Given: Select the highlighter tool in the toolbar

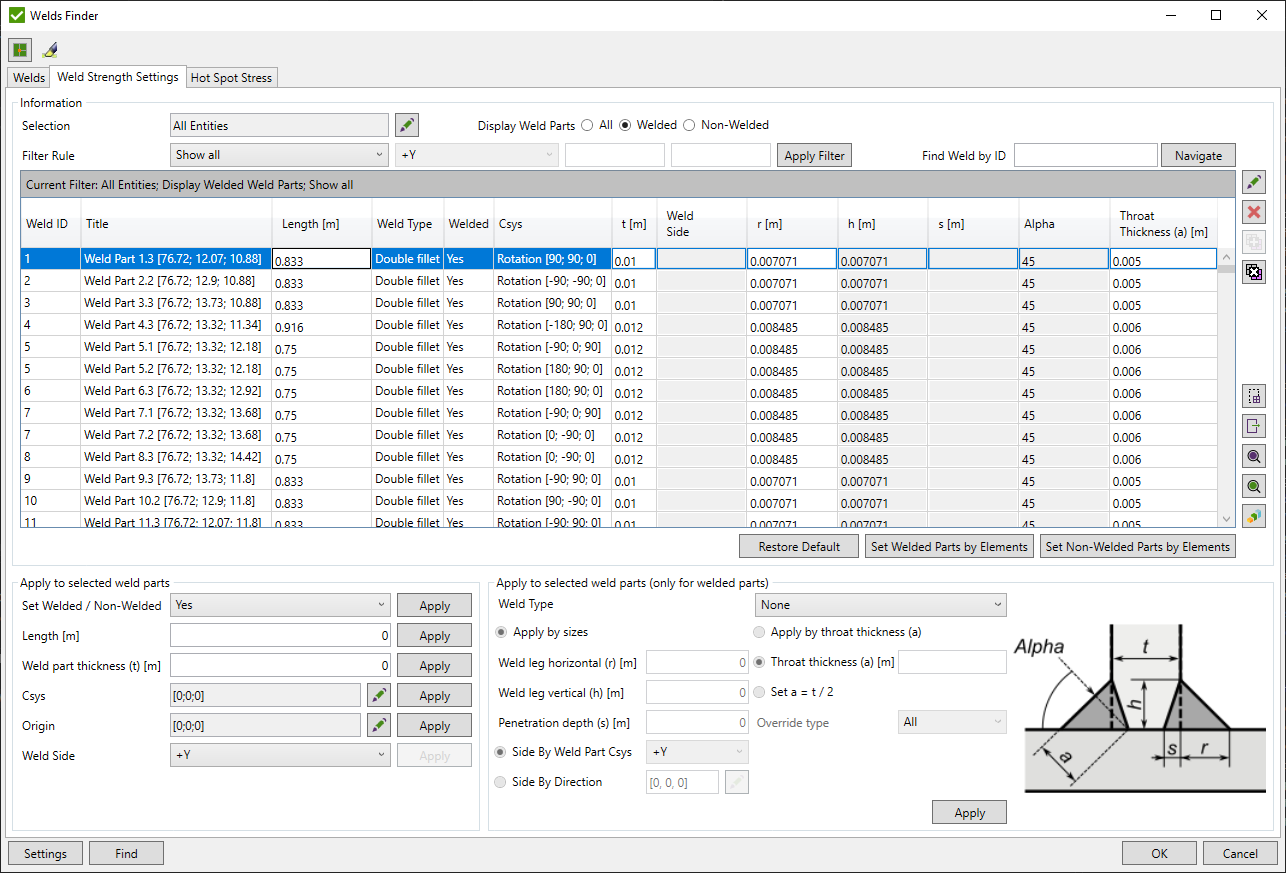Looking at the screenshot, I should (x=50, y=49).
